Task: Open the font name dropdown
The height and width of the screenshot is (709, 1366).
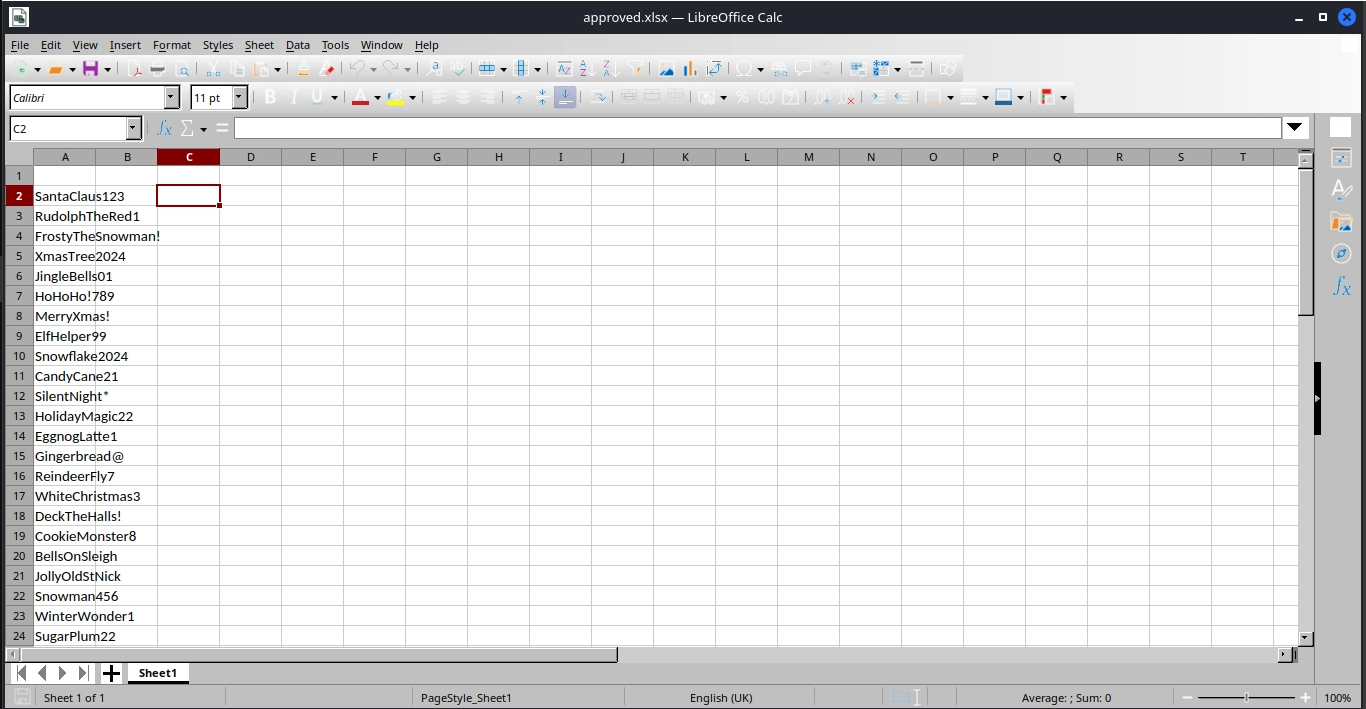Action: [x=171, y=98]
